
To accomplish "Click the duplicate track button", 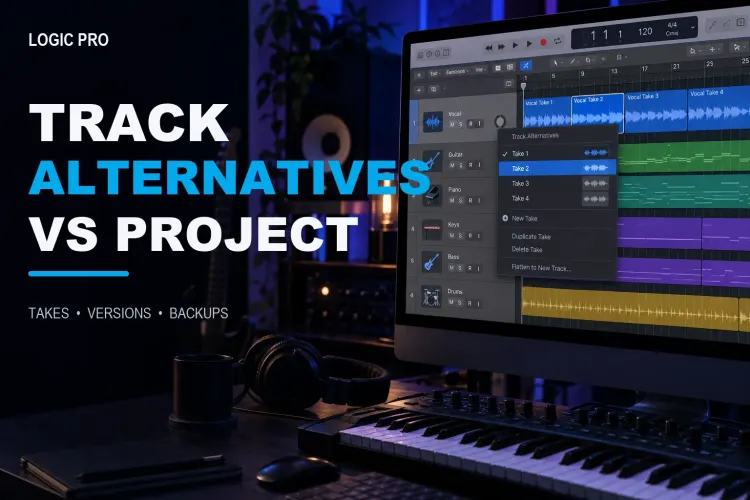I will pyautogui.click(x=434, y=89).
